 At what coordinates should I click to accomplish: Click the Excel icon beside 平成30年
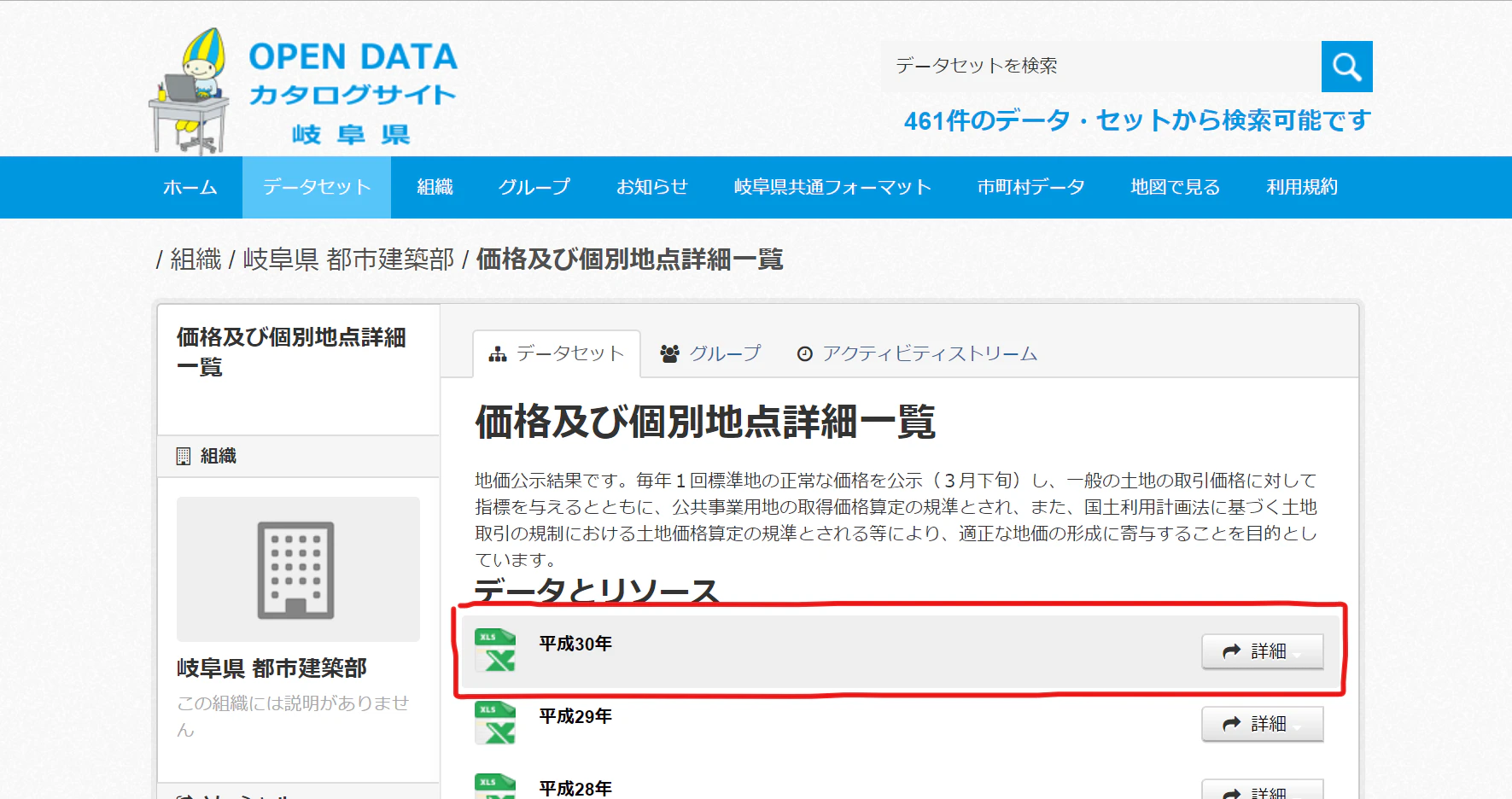[495, 650]
